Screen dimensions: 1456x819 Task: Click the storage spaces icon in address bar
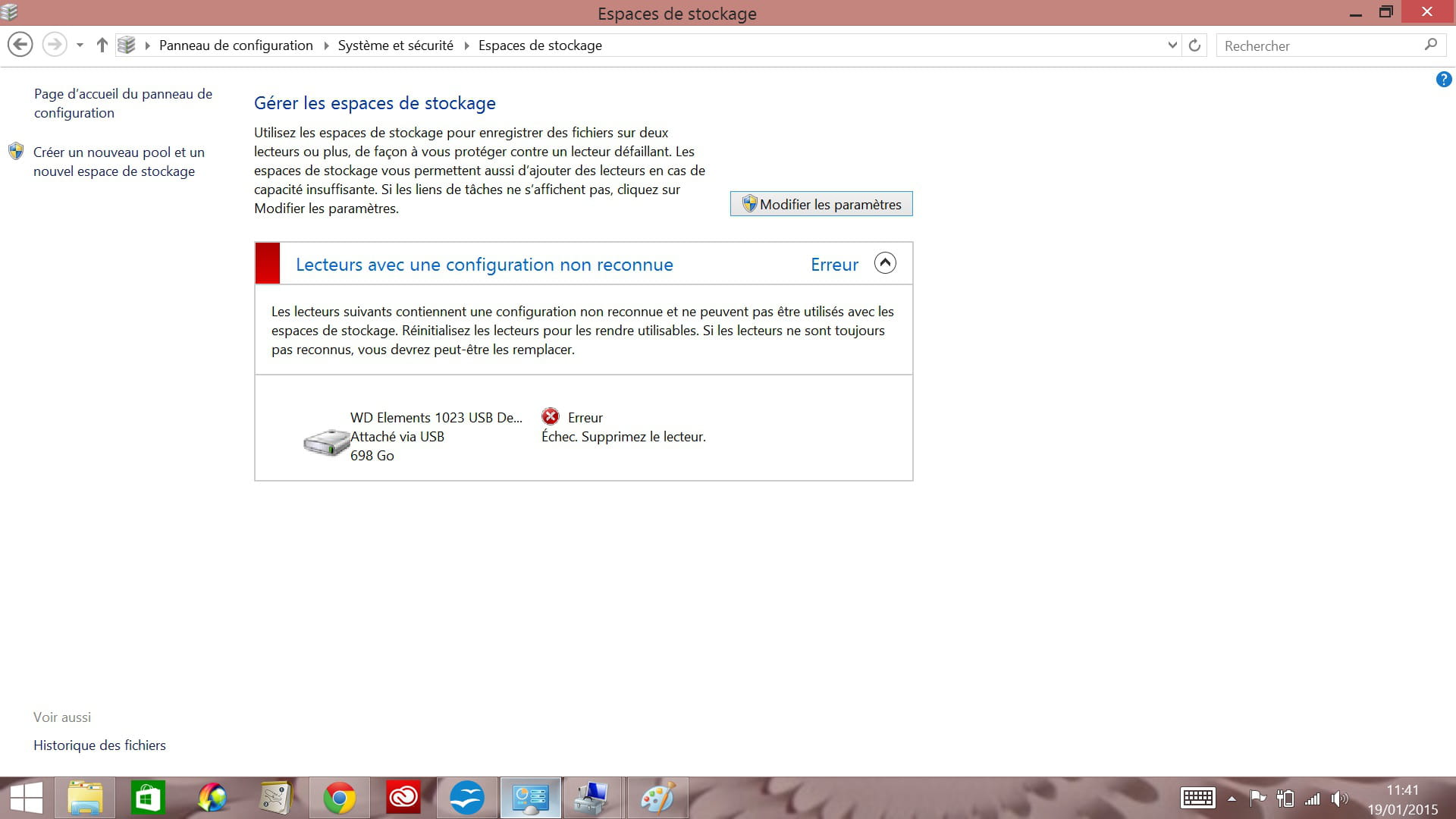127,45
